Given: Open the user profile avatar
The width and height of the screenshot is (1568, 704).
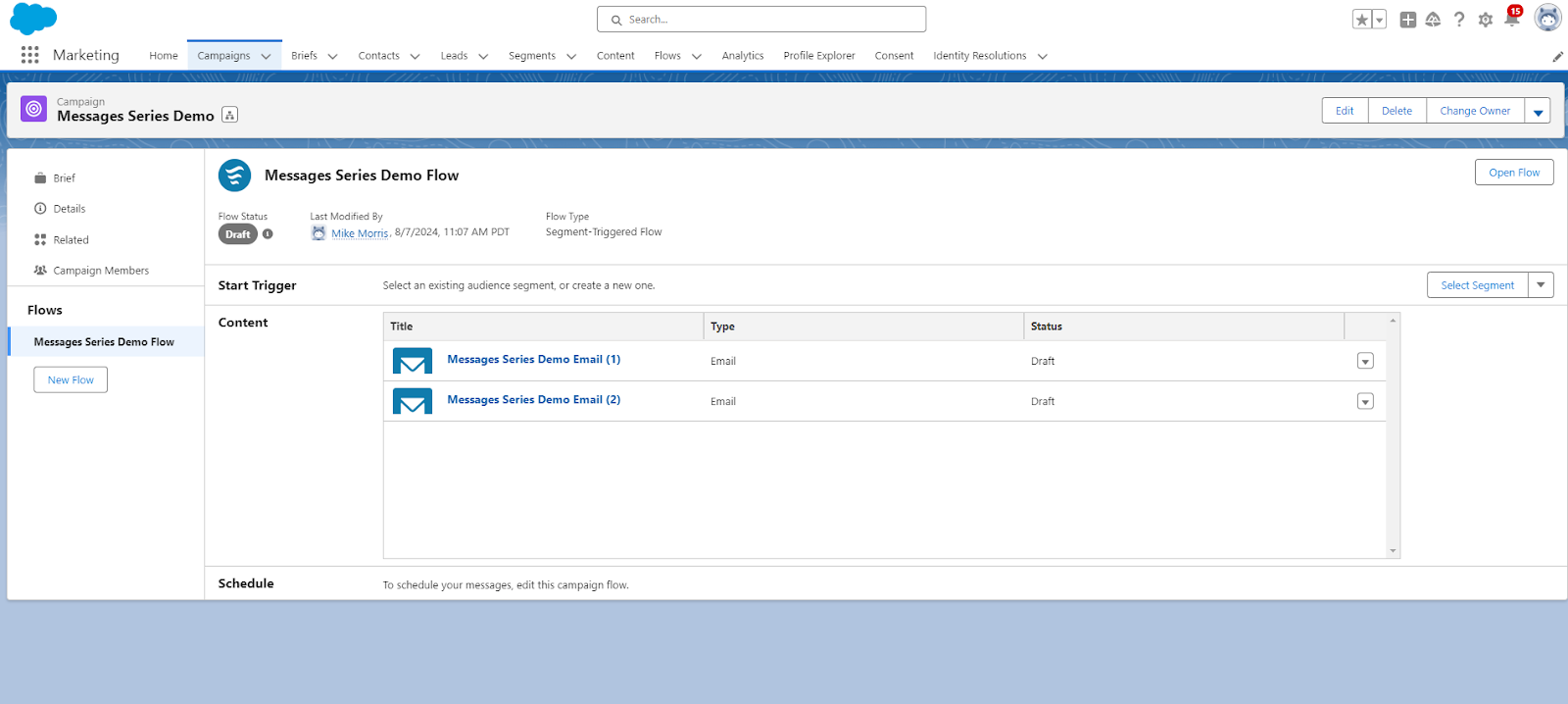Looking at the screenshot, I should 1547,19.
